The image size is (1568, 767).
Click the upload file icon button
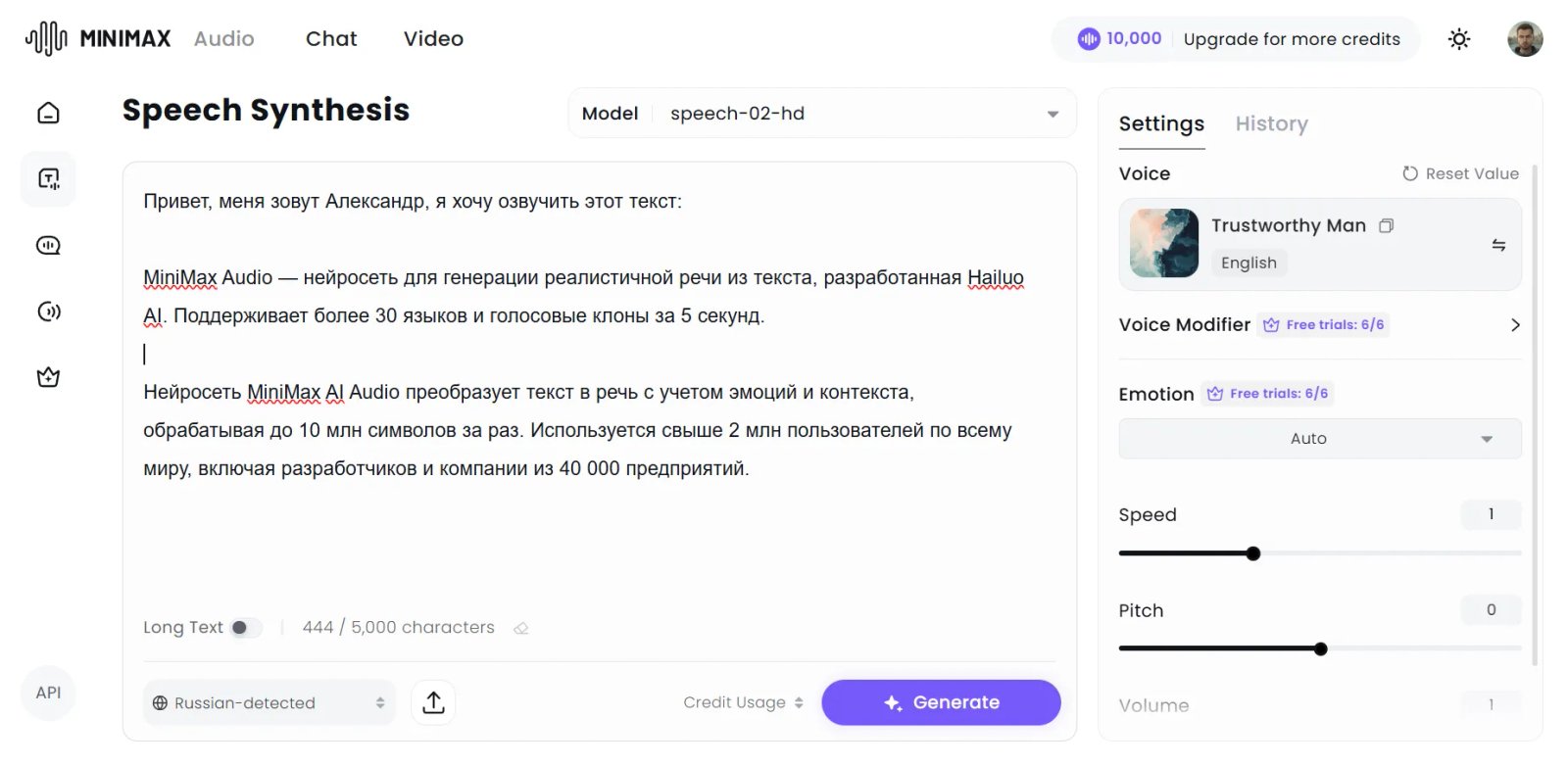point(433,702)
